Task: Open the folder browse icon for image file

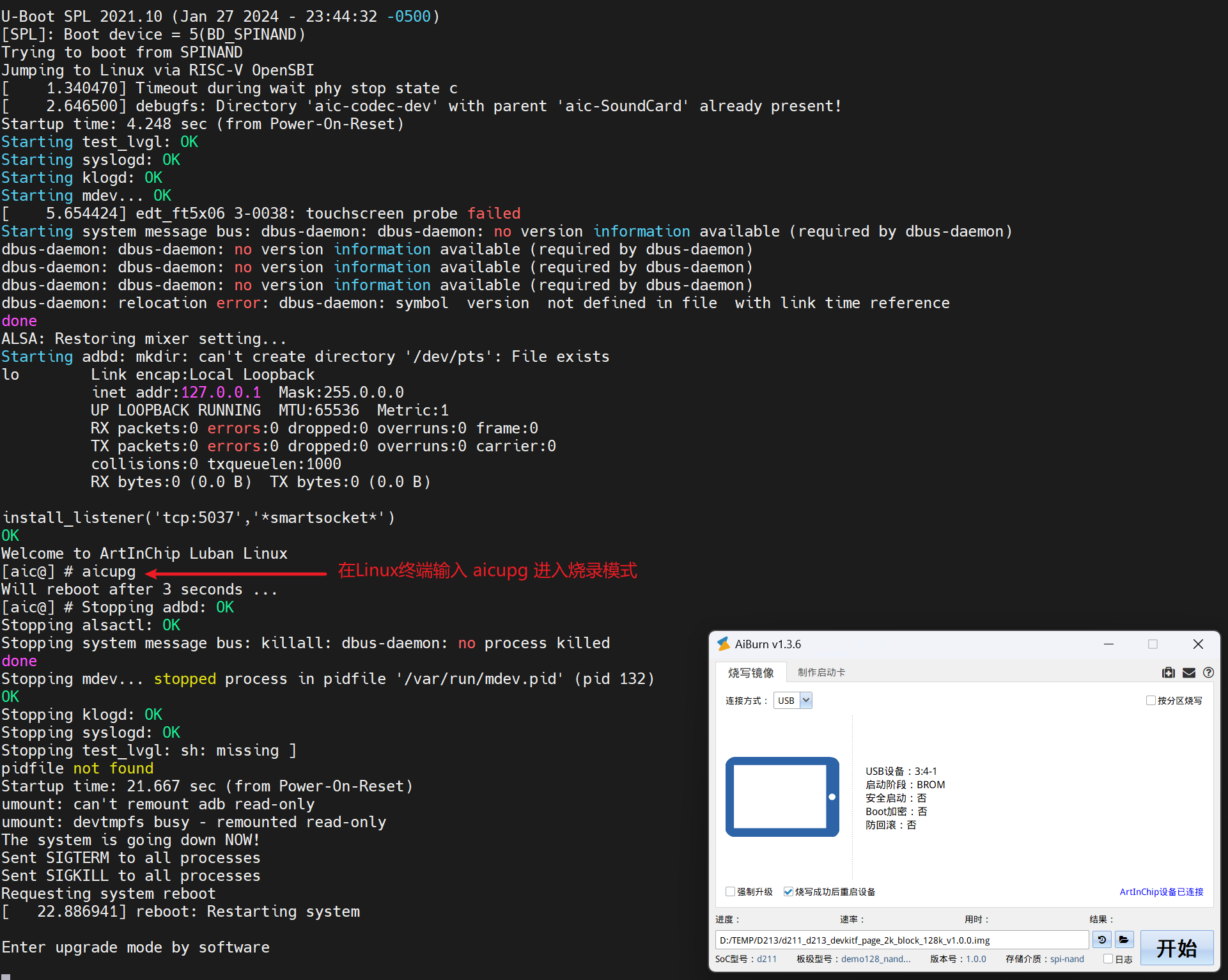Action: pos(1124,940)
